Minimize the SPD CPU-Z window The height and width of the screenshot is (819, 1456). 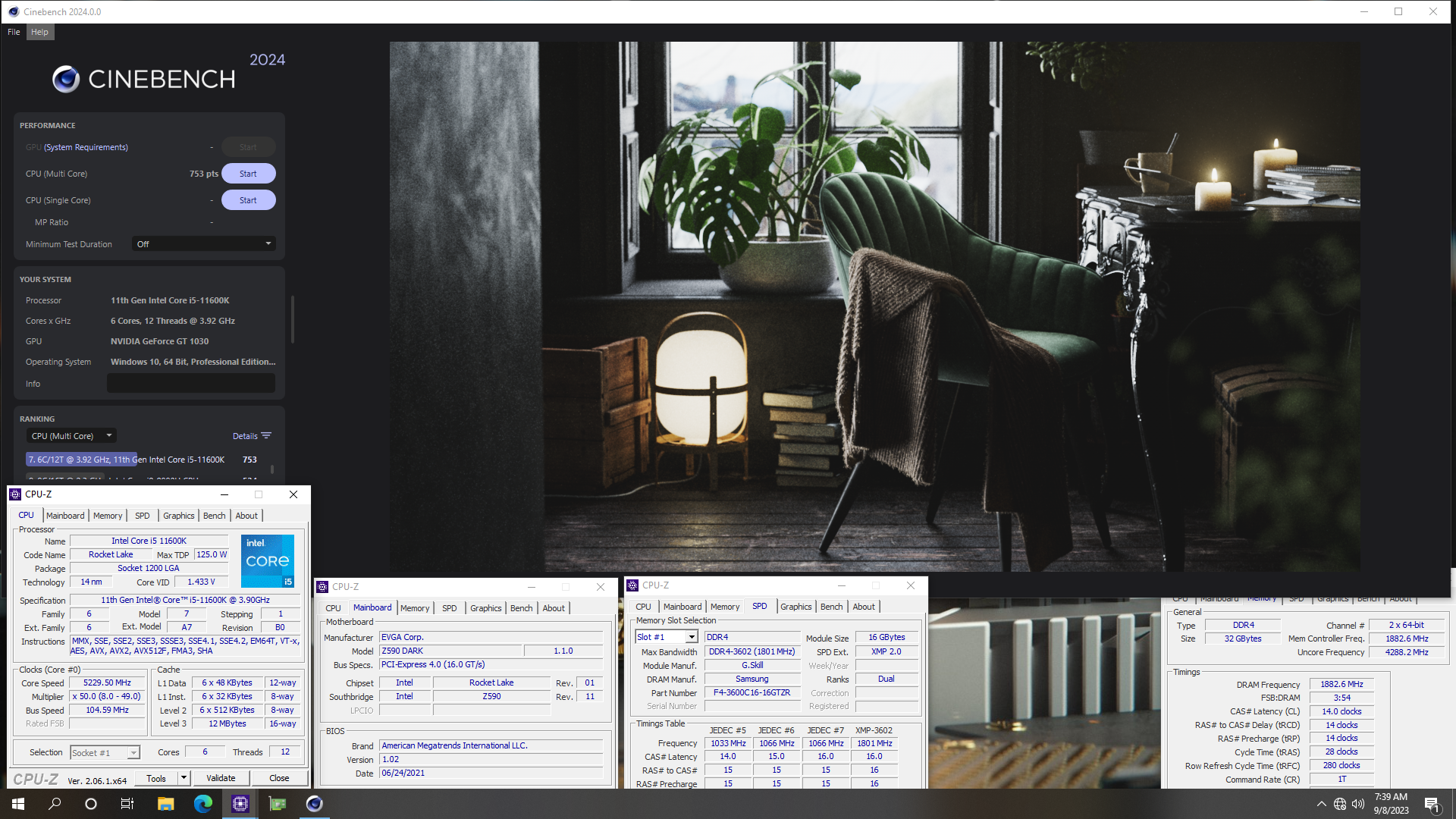pos(841,585)
